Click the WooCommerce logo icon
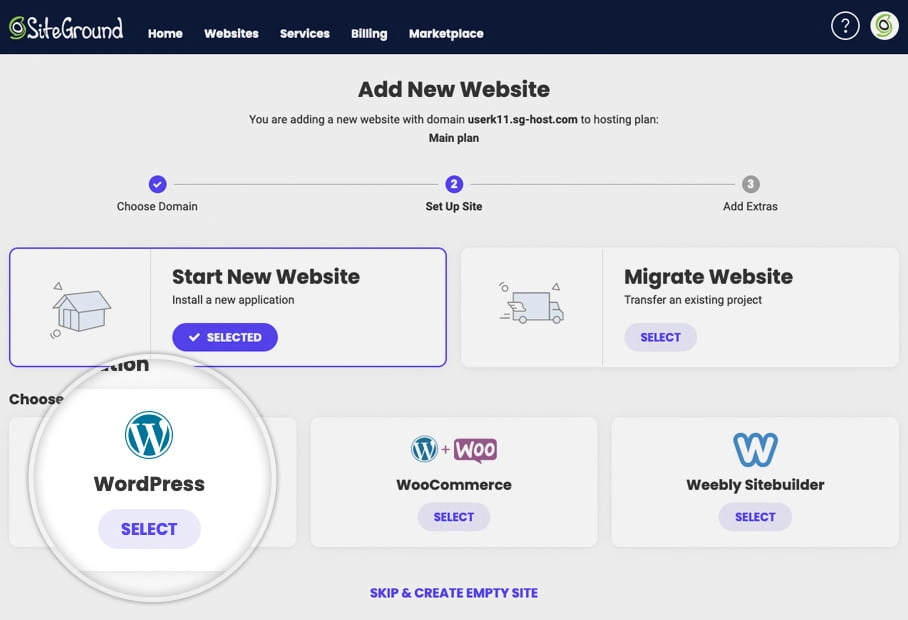Screen dimensions: 908x620 (x=454, y=450)
